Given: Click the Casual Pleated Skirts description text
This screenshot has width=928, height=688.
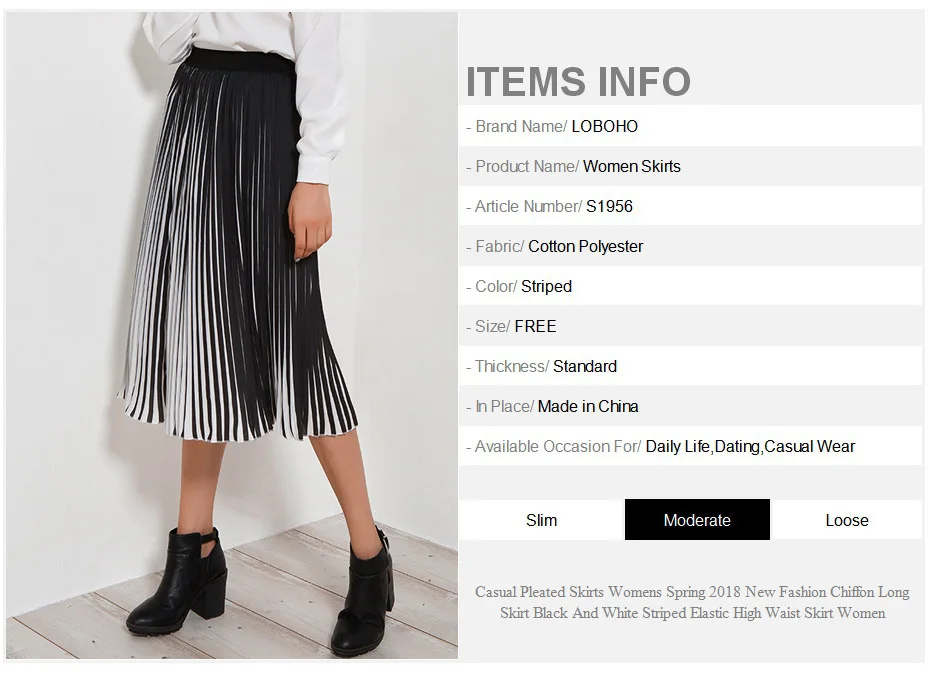Looking at the screenshot, I should coord(692,602).
